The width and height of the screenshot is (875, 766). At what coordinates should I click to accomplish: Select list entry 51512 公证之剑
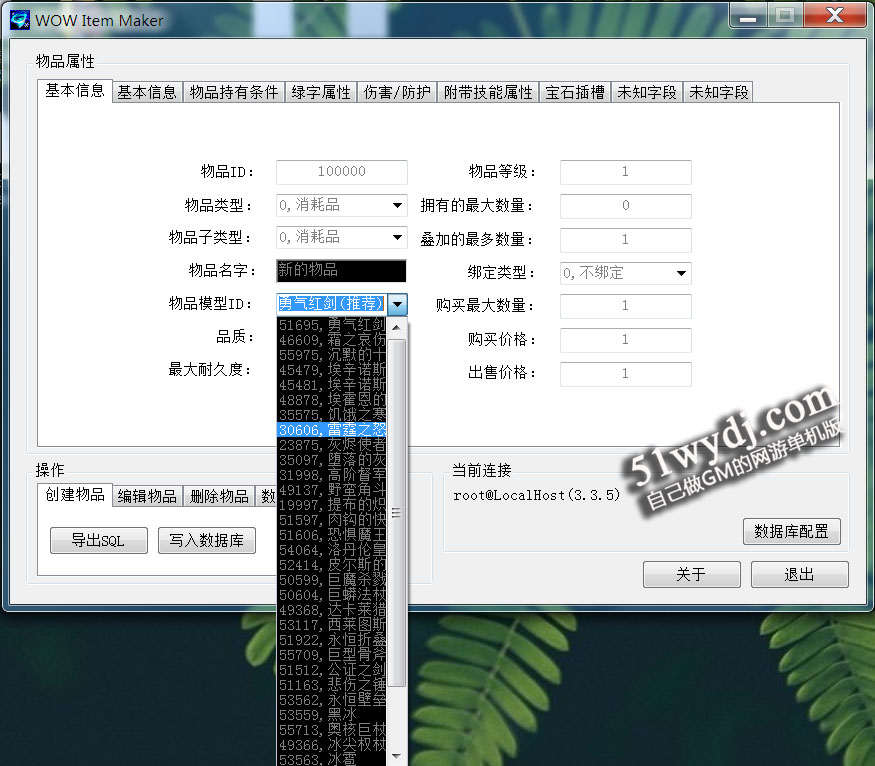pyautogui.click(x=331, y=671)
